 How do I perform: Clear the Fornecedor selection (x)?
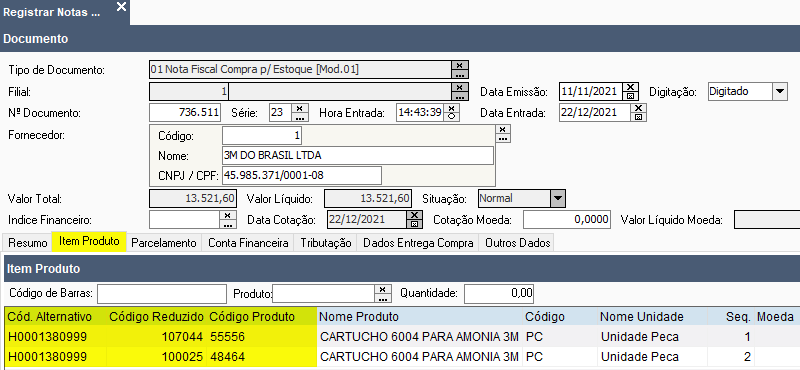[503, 129]
